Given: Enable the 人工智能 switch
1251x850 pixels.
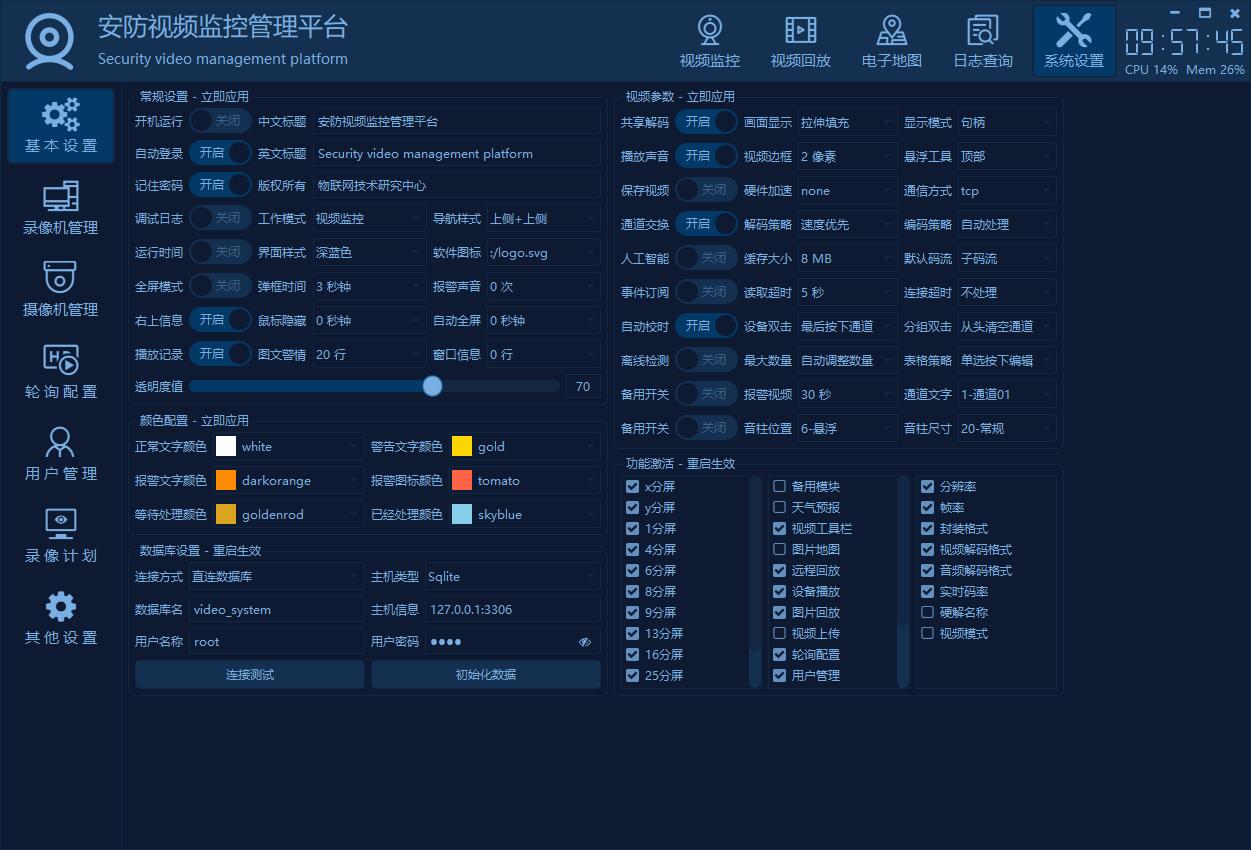Looking at the screenshot, I should tap(706, 258).
